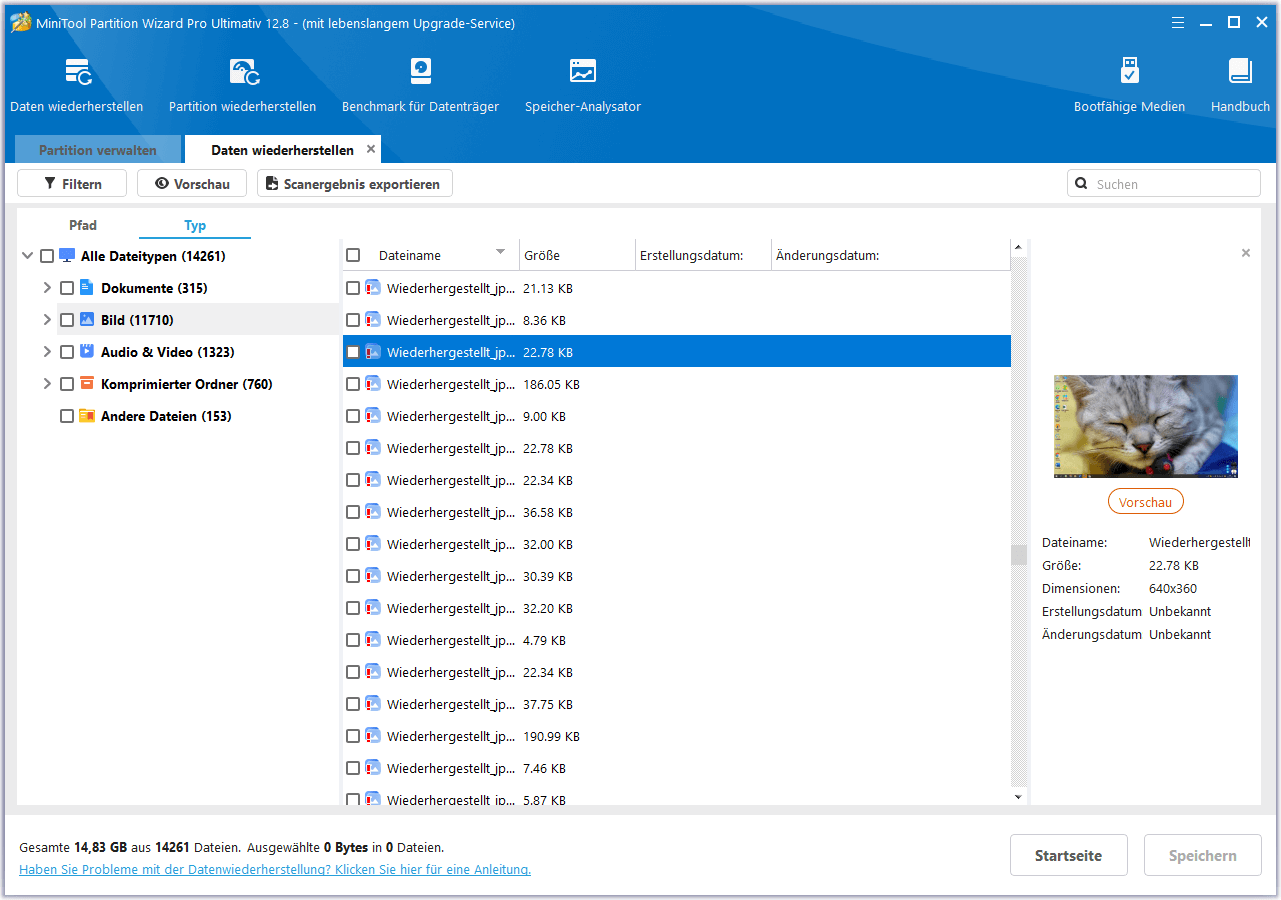The width and height of the screenshot is (1281, 900).
Task: Click the file icon of the 190.99 KB entry
Action: pyautogui.click(x=372, y=736)
